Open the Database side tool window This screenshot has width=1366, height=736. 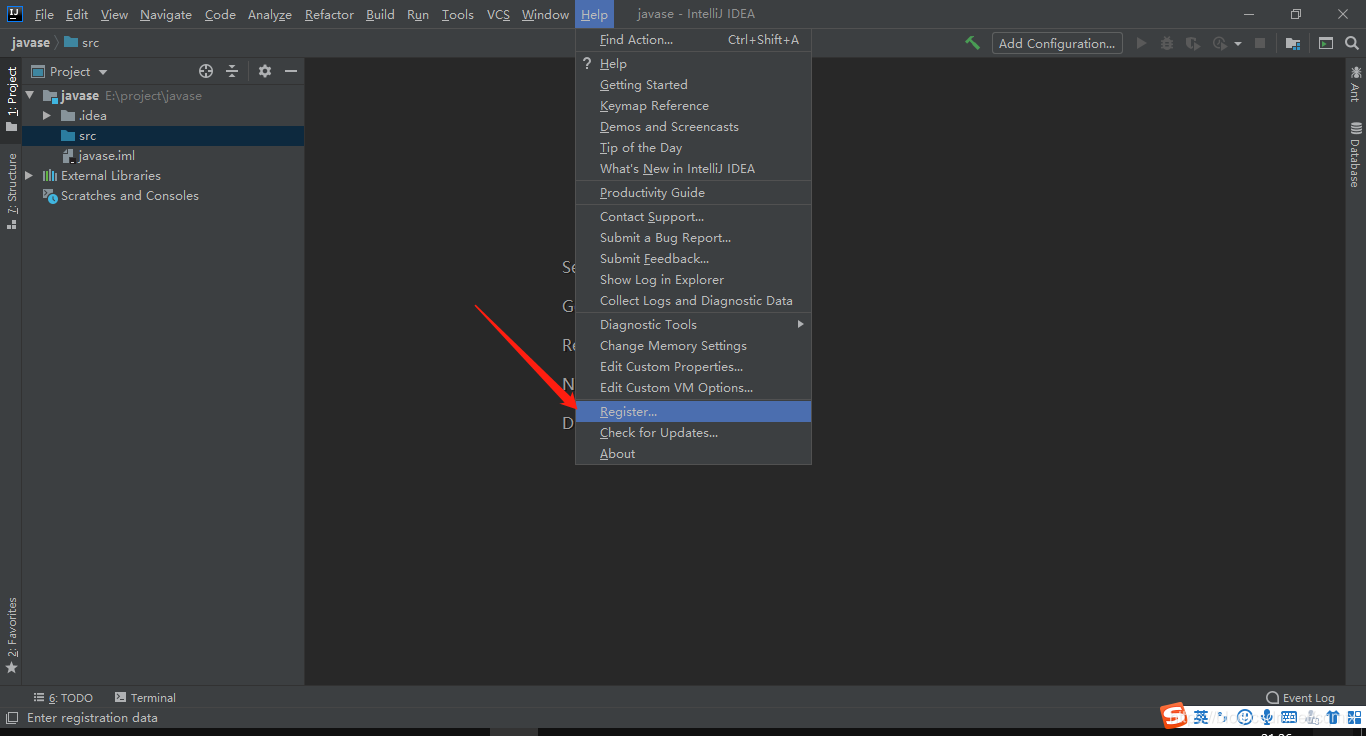(x=1356, y=155)
